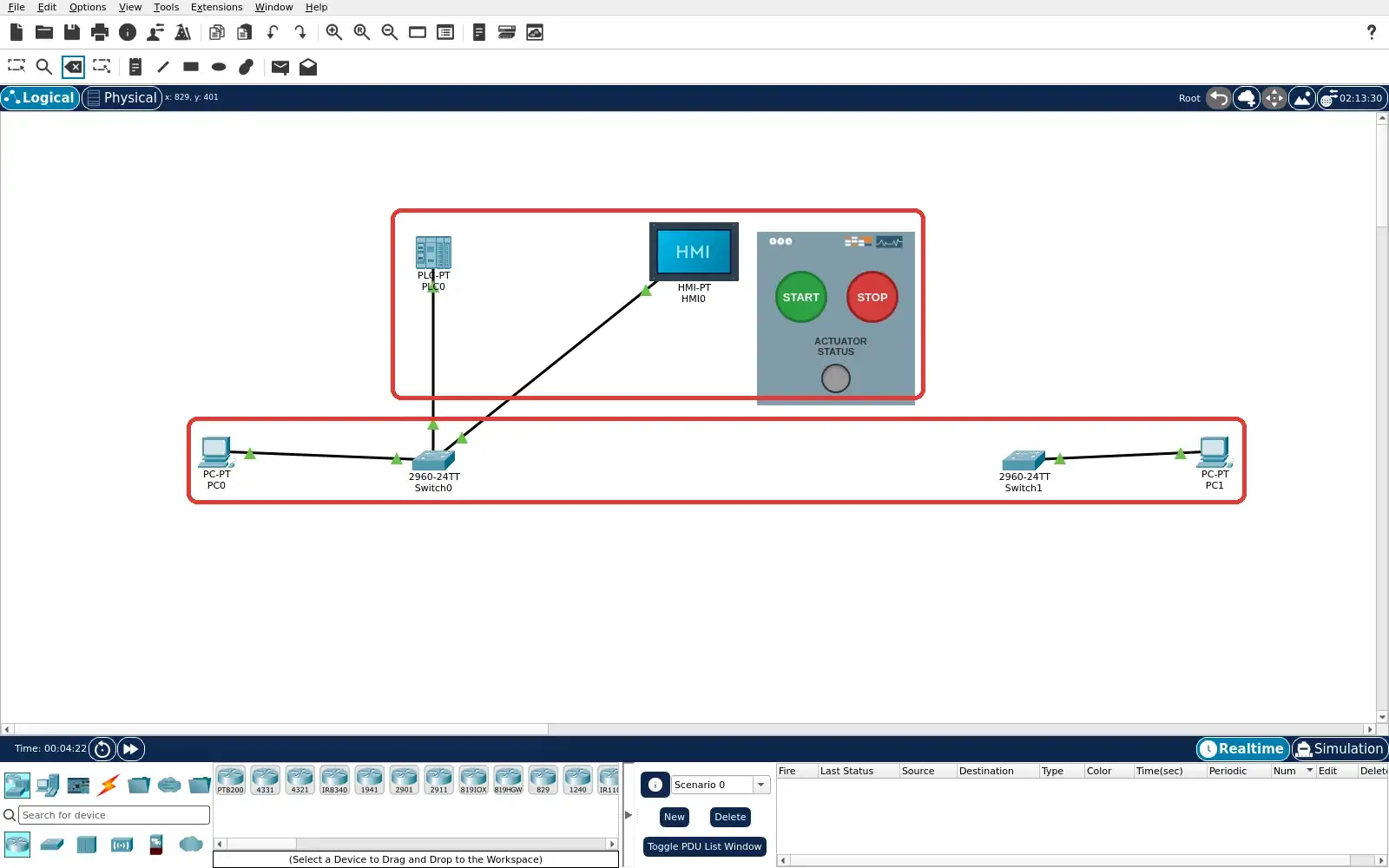Add Complex PDU open envelope
Screen dimensions: 1389x868
point(308,67)
